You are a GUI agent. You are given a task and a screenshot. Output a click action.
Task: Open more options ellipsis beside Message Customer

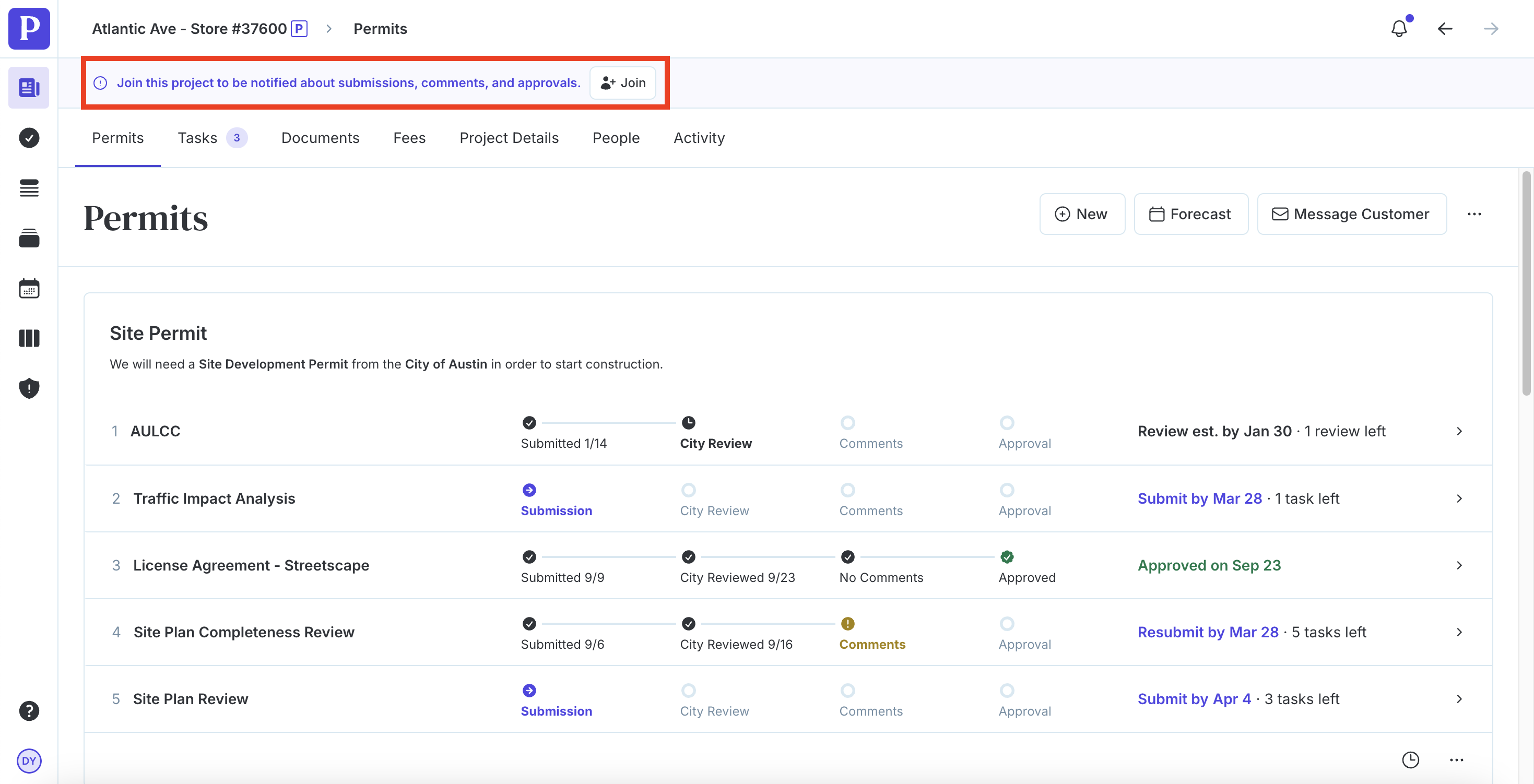coord(1474,215)
